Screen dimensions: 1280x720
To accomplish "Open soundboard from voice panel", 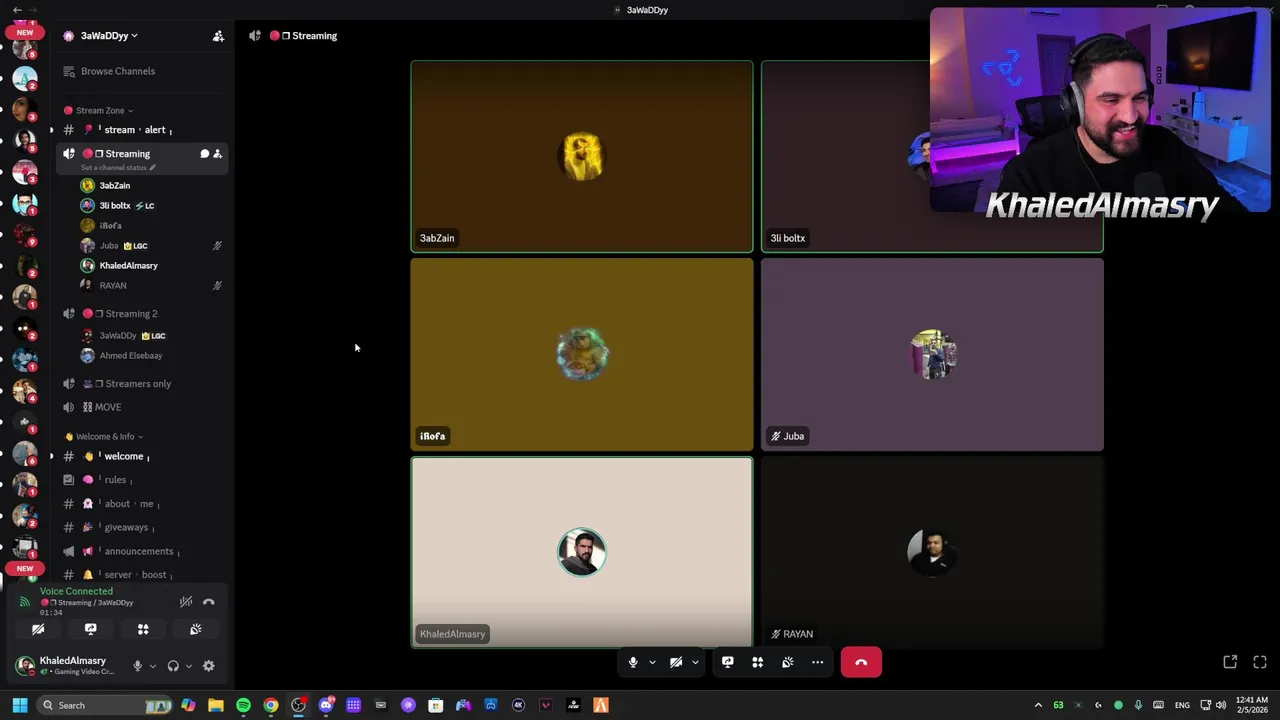I will point(196,629).
